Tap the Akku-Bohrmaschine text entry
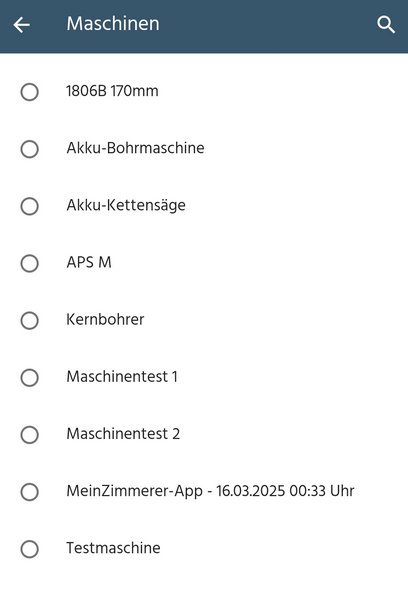The width and height of the screenshot is (408, 595). pos(135,148)
